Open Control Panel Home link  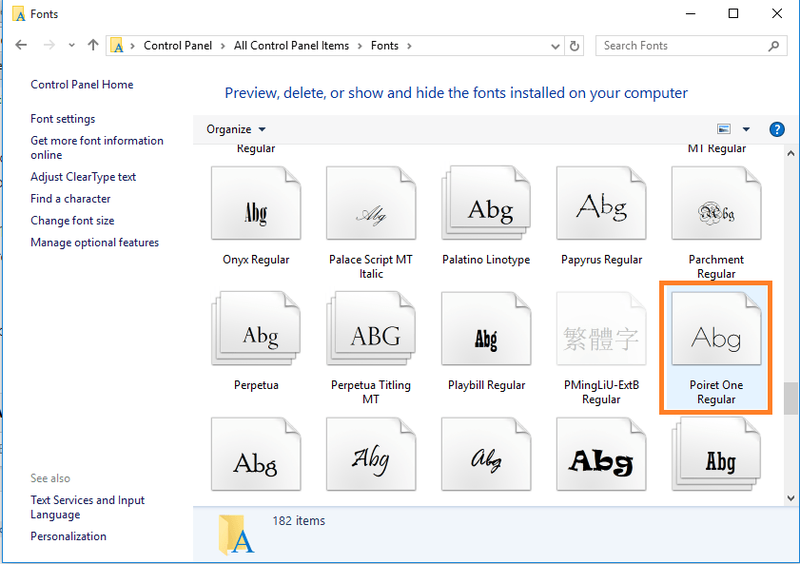click(x=82, y=85)
